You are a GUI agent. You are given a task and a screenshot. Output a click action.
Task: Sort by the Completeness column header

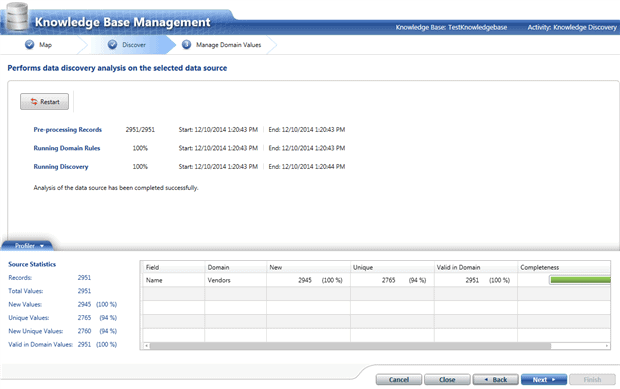(x=564, y=267)
